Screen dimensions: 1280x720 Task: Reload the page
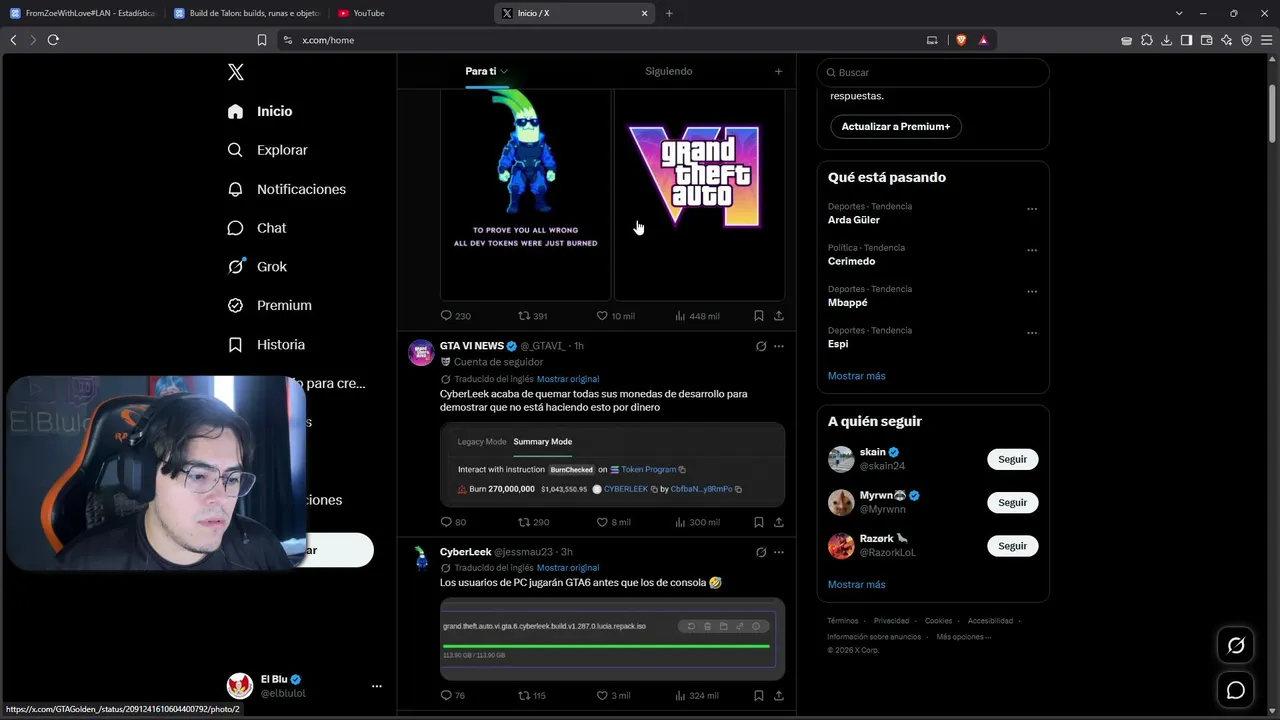(53, 40)
